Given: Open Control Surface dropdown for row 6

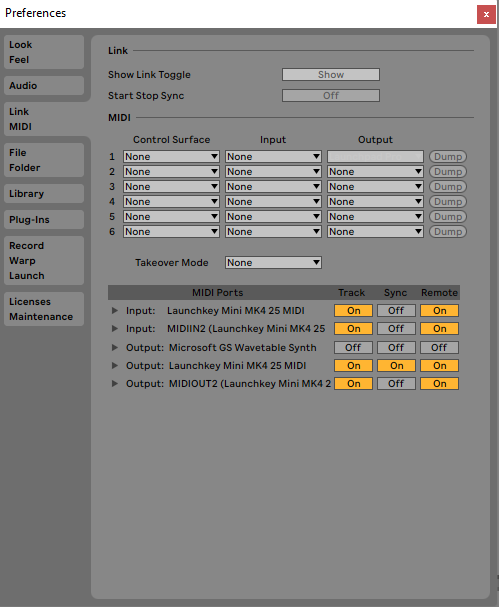Looking at the screenshot, I should click(x=171, y=231).
